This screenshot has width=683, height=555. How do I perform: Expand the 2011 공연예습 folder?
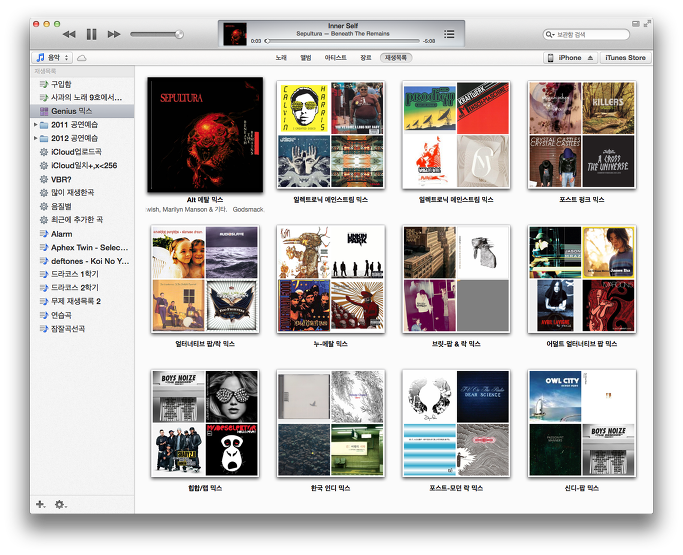35,125
